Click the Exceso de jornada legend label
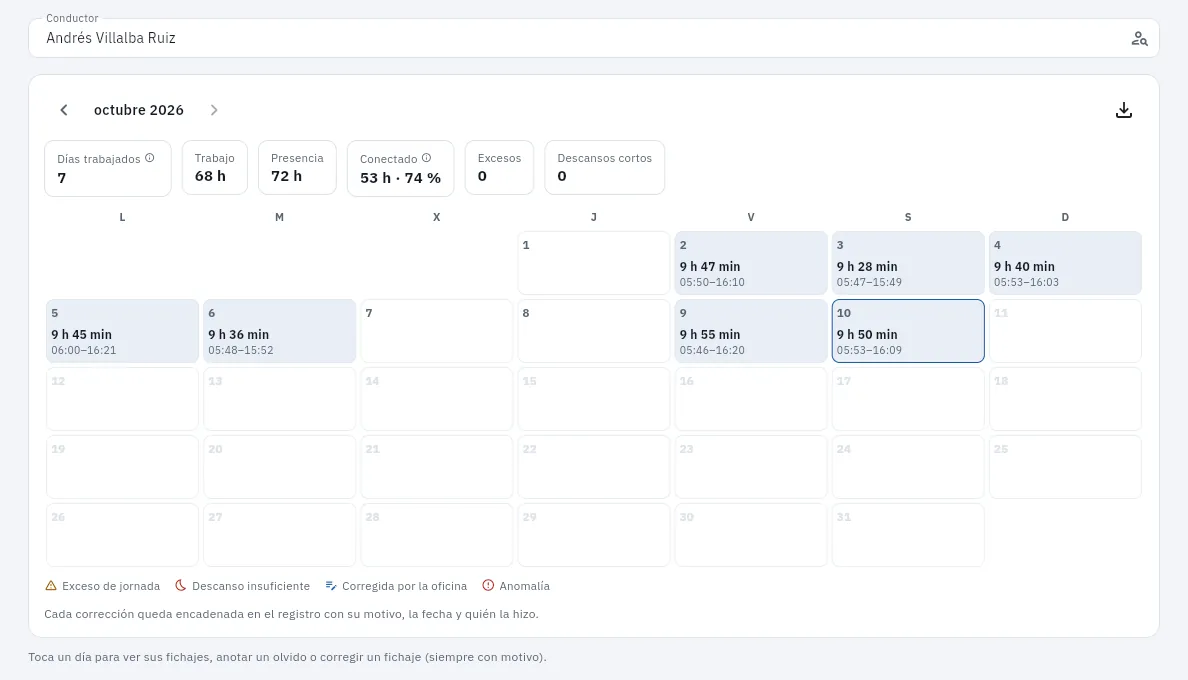The width and height of the screenshot is (1188, 680). (x=111, y=586)
